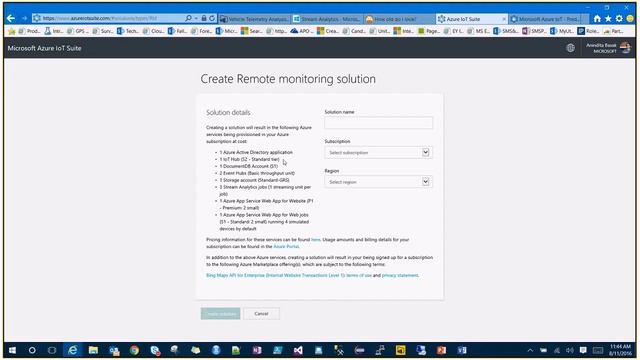Switch to the Vehicle Telemetry Analytics tab
The width and height of the screenshot is (640, 360).
coord(254,19)
